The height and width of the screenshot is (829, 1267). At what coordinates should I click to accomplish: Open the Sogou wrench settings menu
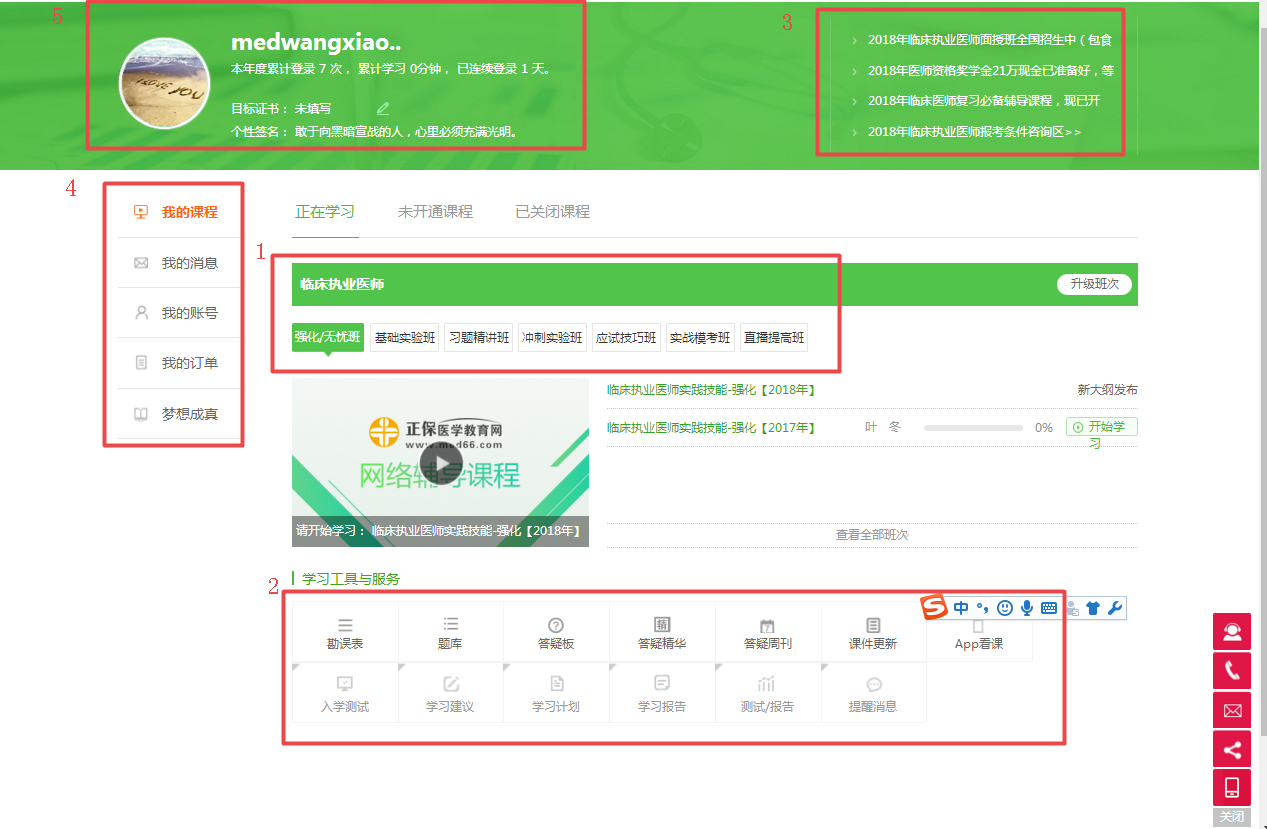(x=1115, y=607)
